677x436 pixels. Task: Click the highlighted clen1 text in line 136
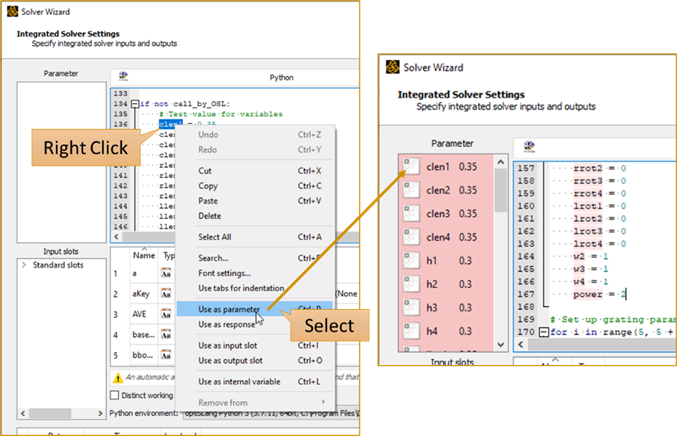tap(171, 124)
